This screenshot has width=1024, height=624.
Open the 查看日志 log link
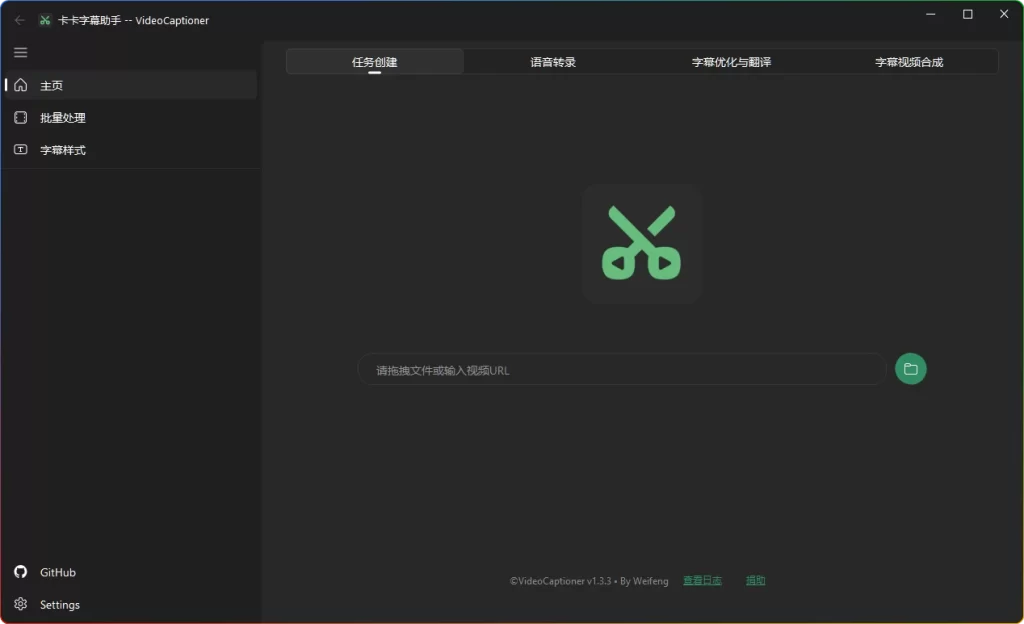[702, 580]
